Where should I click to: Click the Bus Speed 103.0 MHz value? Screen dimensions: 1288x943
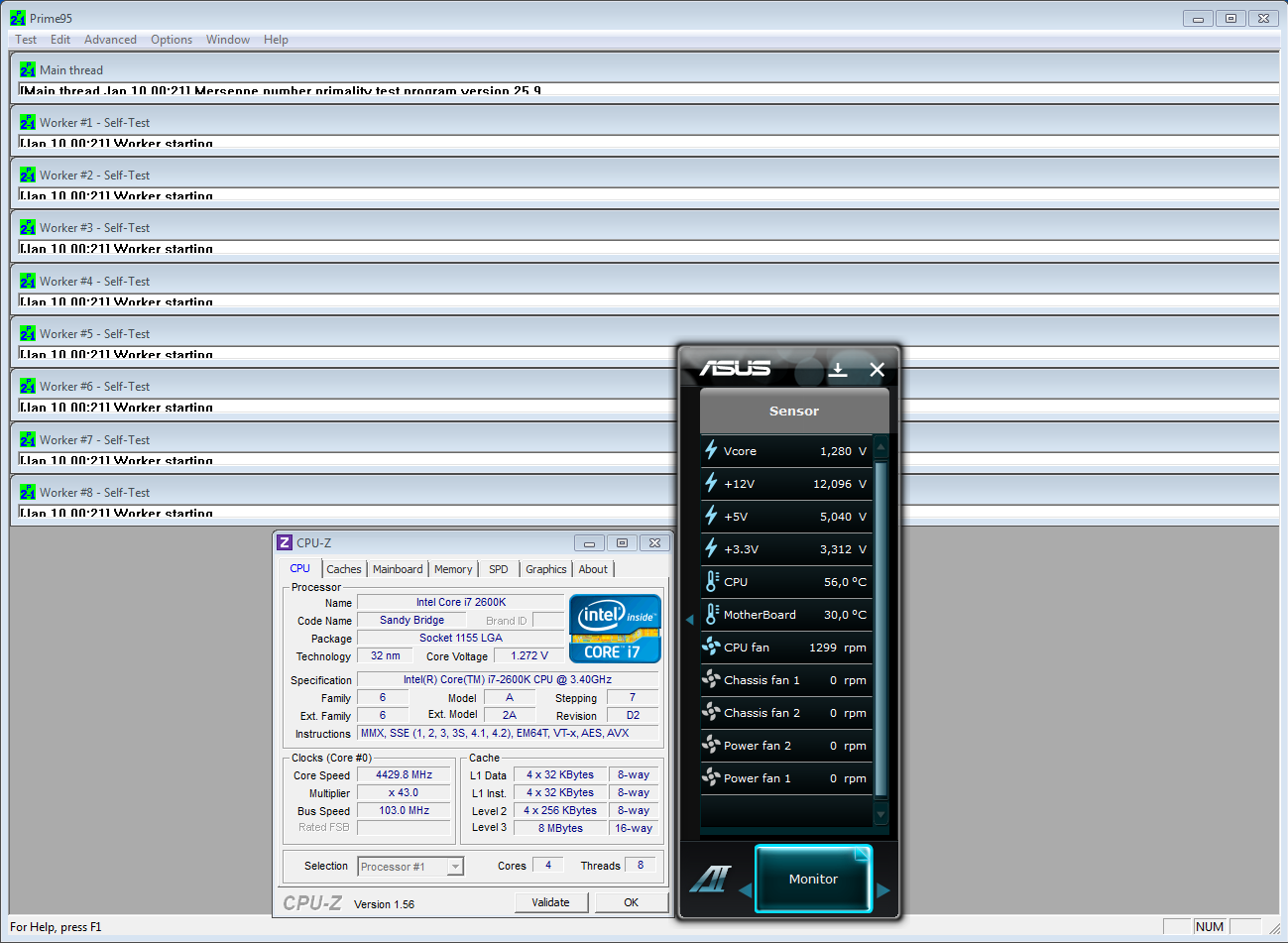coord(405,810)
